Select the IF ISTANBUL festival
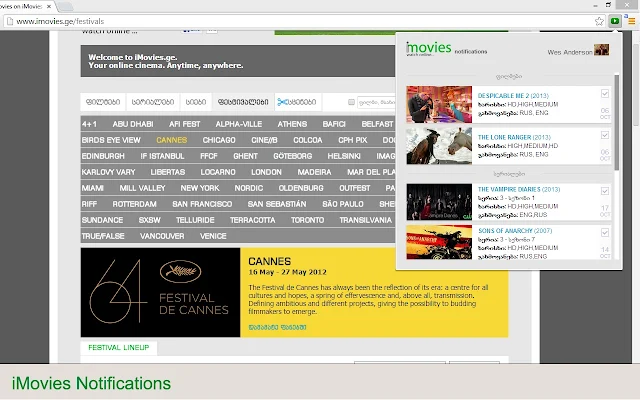 tap(162, 156)
